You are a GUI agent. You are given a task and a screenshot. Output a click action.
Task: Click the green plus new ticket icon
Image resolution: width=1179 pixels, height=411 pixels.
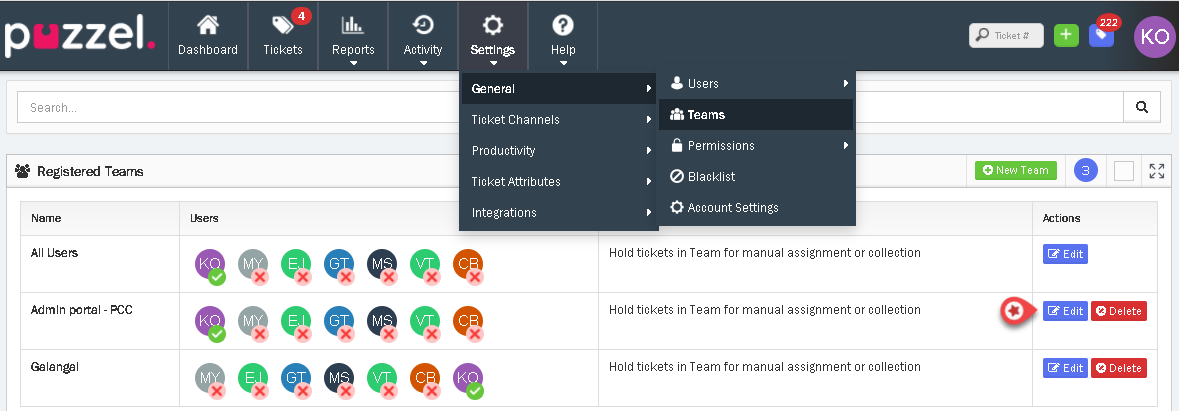(1067, 35)
